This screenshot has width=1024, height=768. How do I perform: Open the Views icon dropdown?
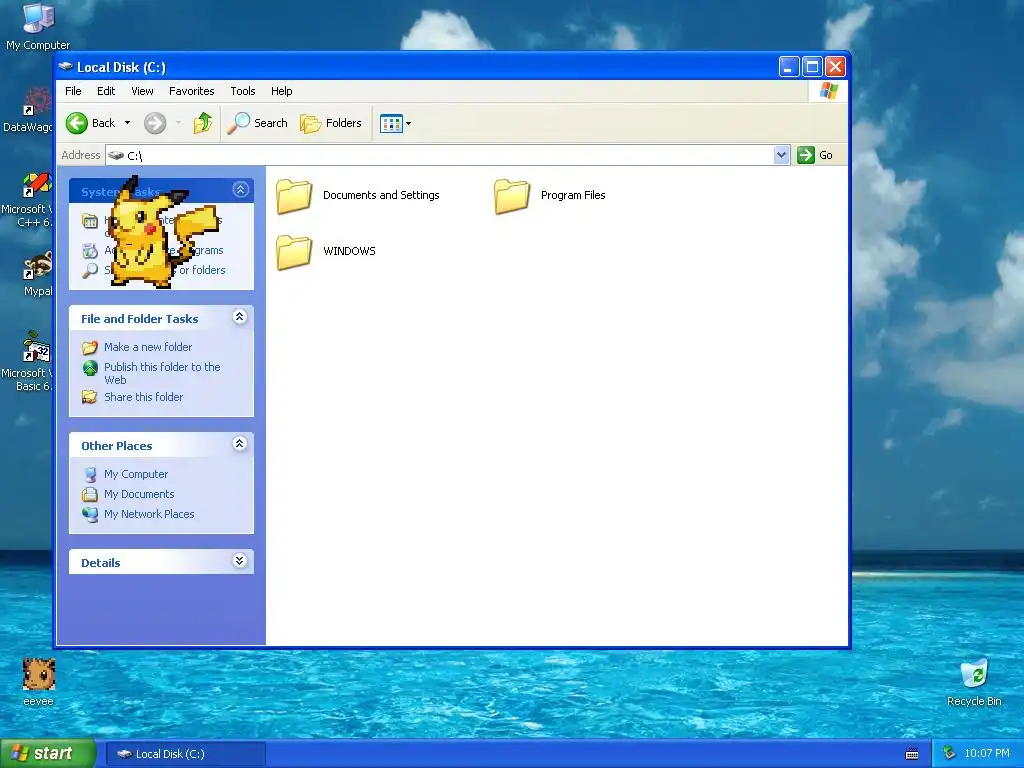[x=396, y=123]
